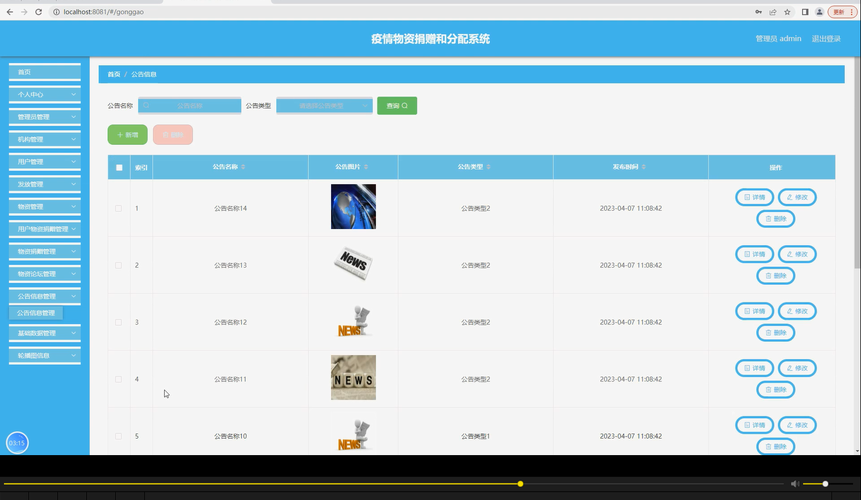Sort by 发布时间 column arrows
This screenshot has width=861, height=500.
[x=644, y=167]
